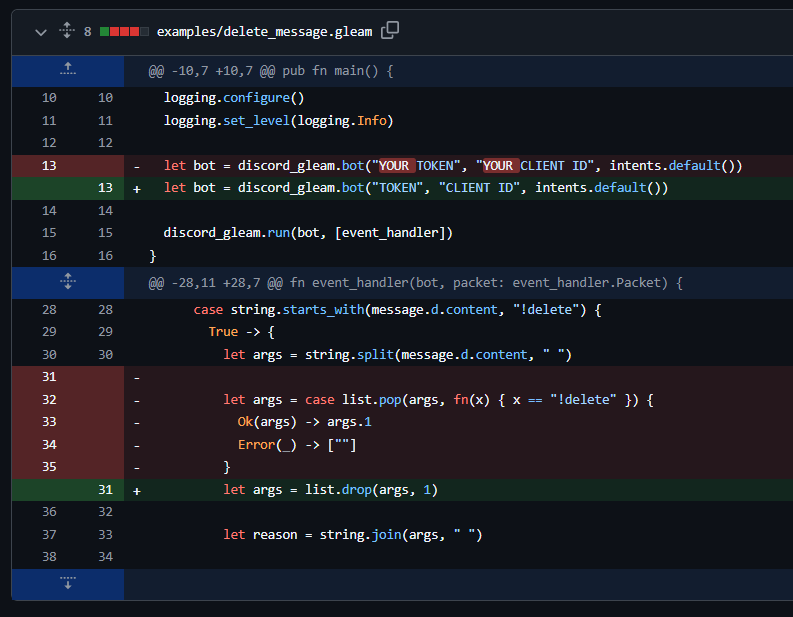Click new line number 31
Viewport: 793px width, 617px height.
pos(105,490)
